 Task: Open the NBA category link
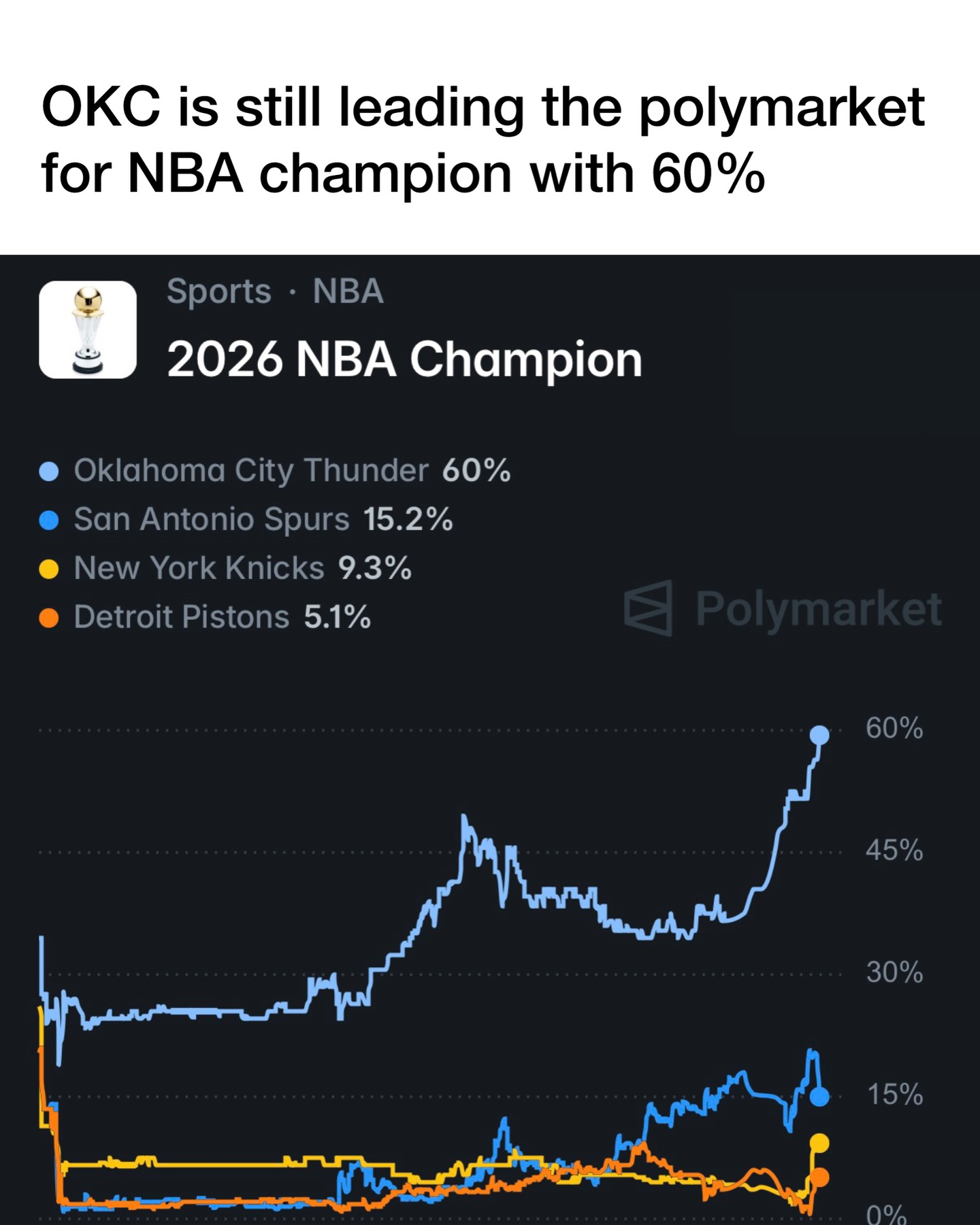pos(348,291)
